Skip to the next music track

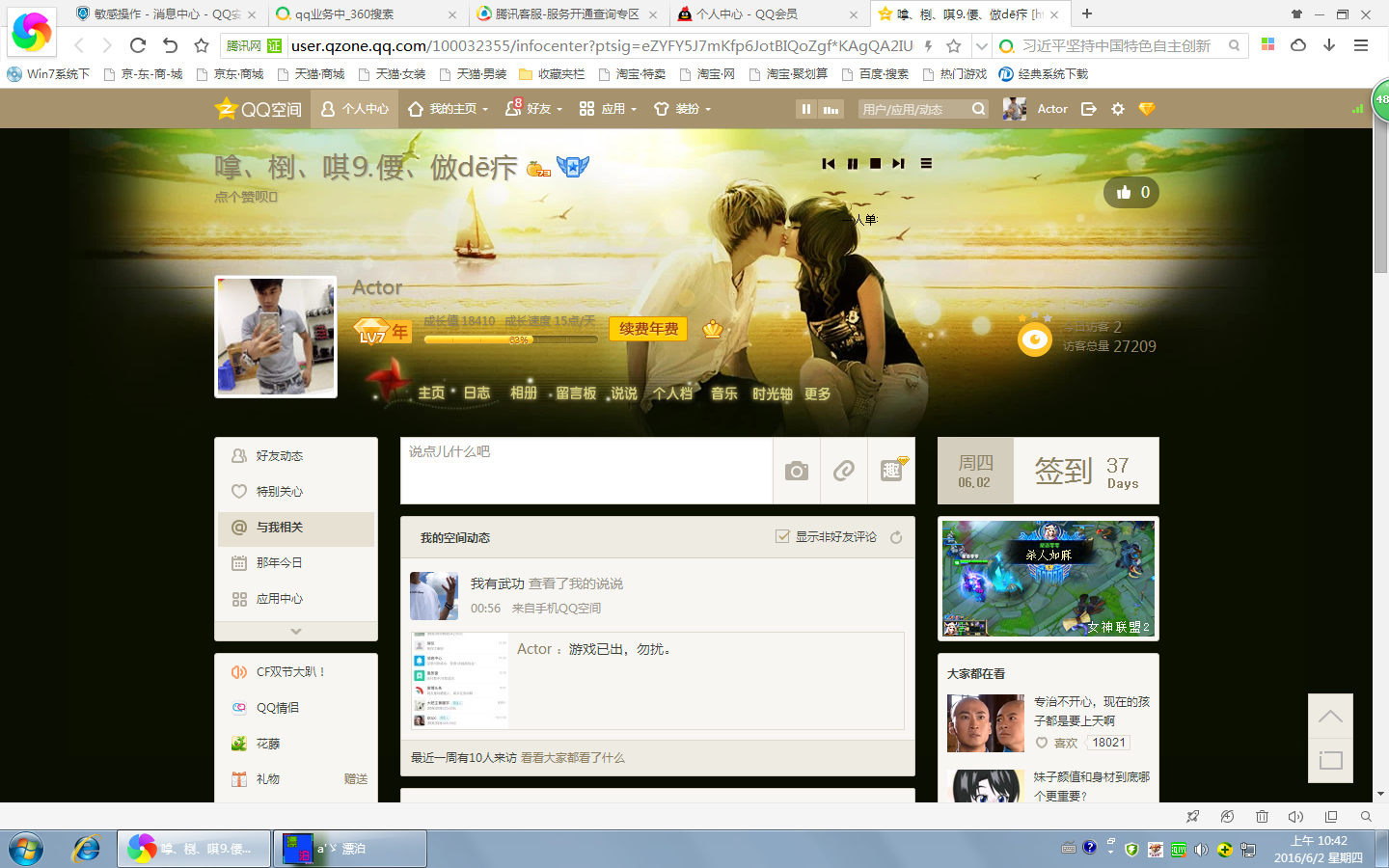[898, 164]
